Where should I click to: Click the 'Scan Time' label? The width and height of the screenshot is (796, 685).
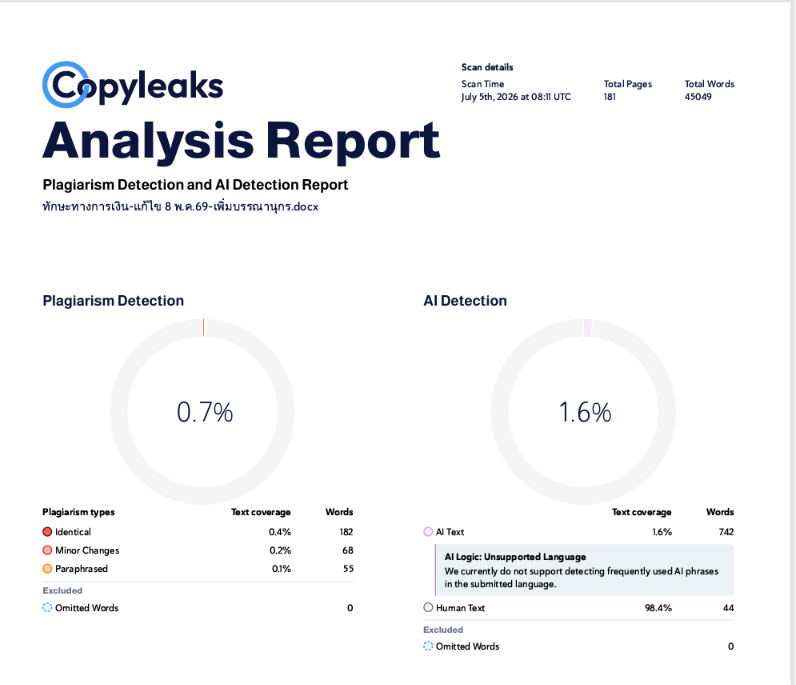(x=482, y=84)
